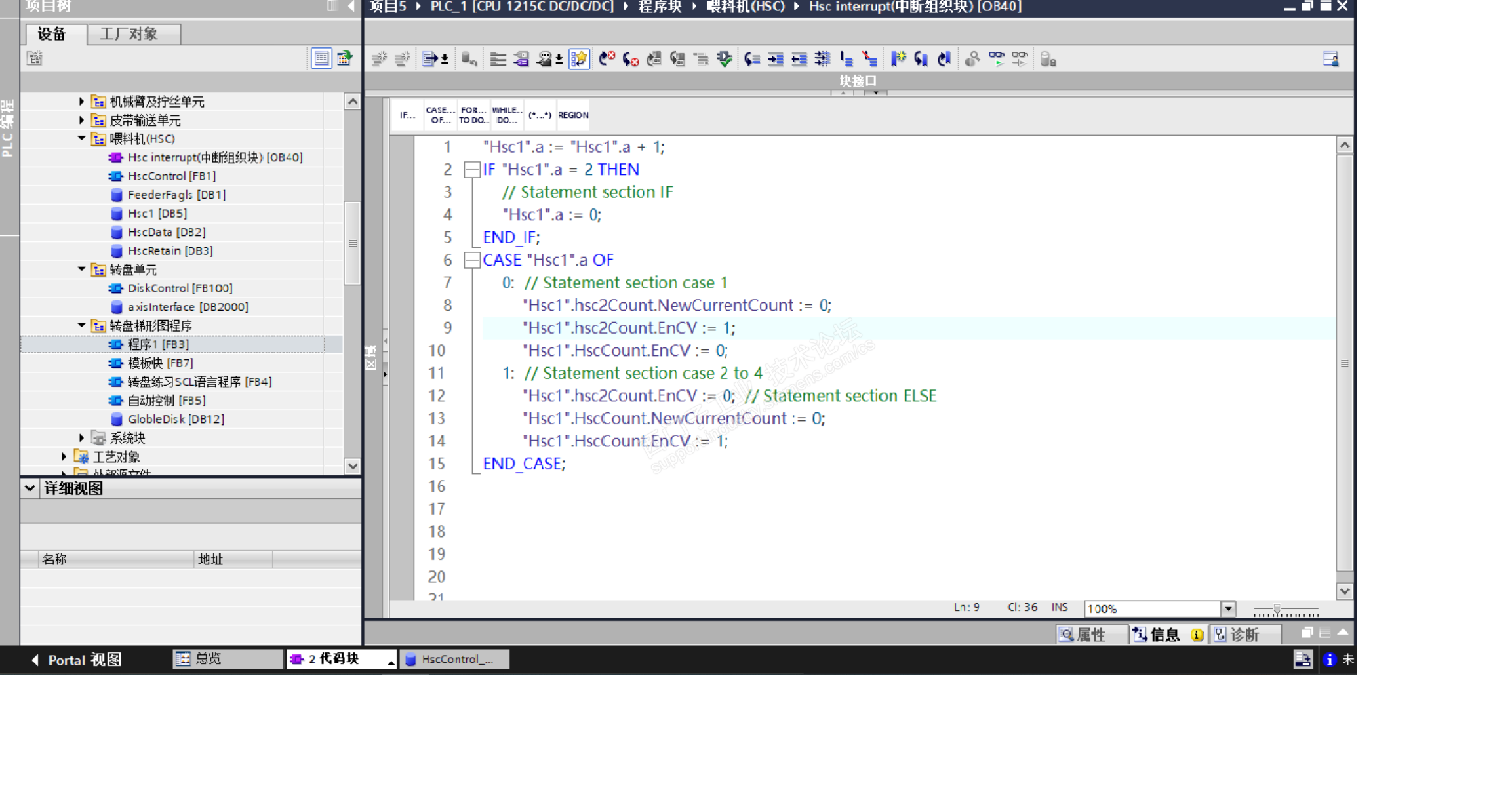Click the indent text toolbar icon
This screenshot has height=792, width=1512.
pos(776,60)
